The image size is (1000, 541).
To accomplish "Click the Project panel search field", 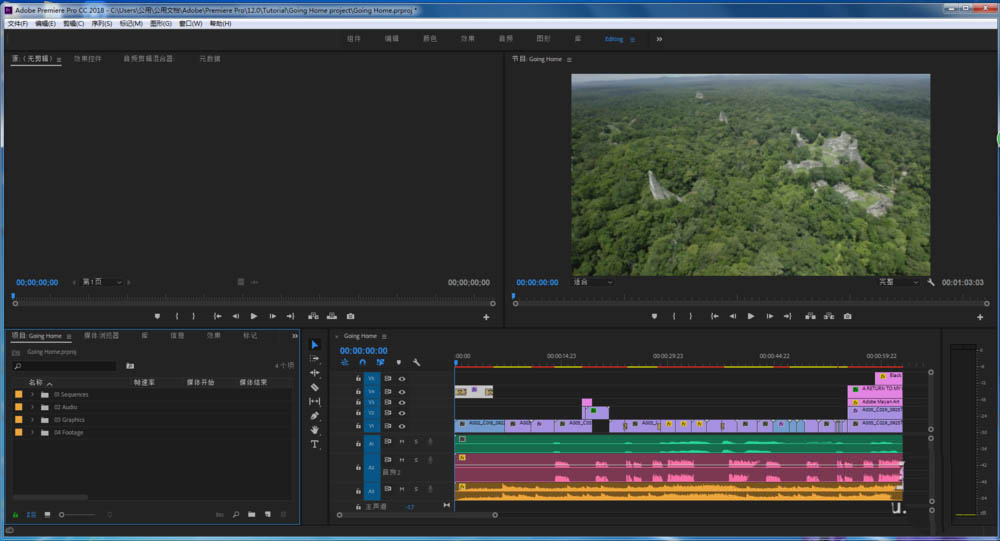I will pos(65,366).
